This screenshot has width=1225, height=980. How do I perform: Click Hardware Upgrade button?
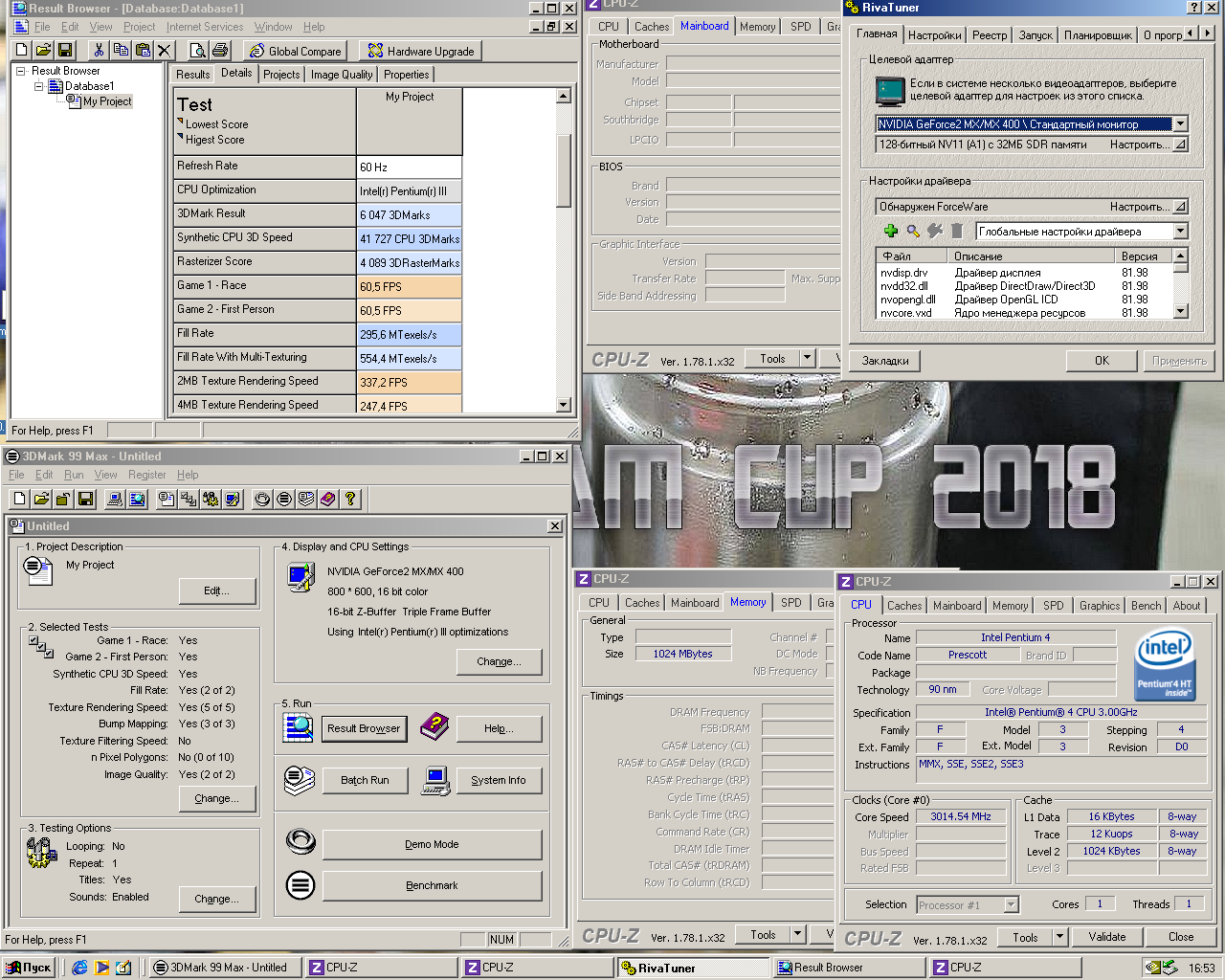(420, 51)
